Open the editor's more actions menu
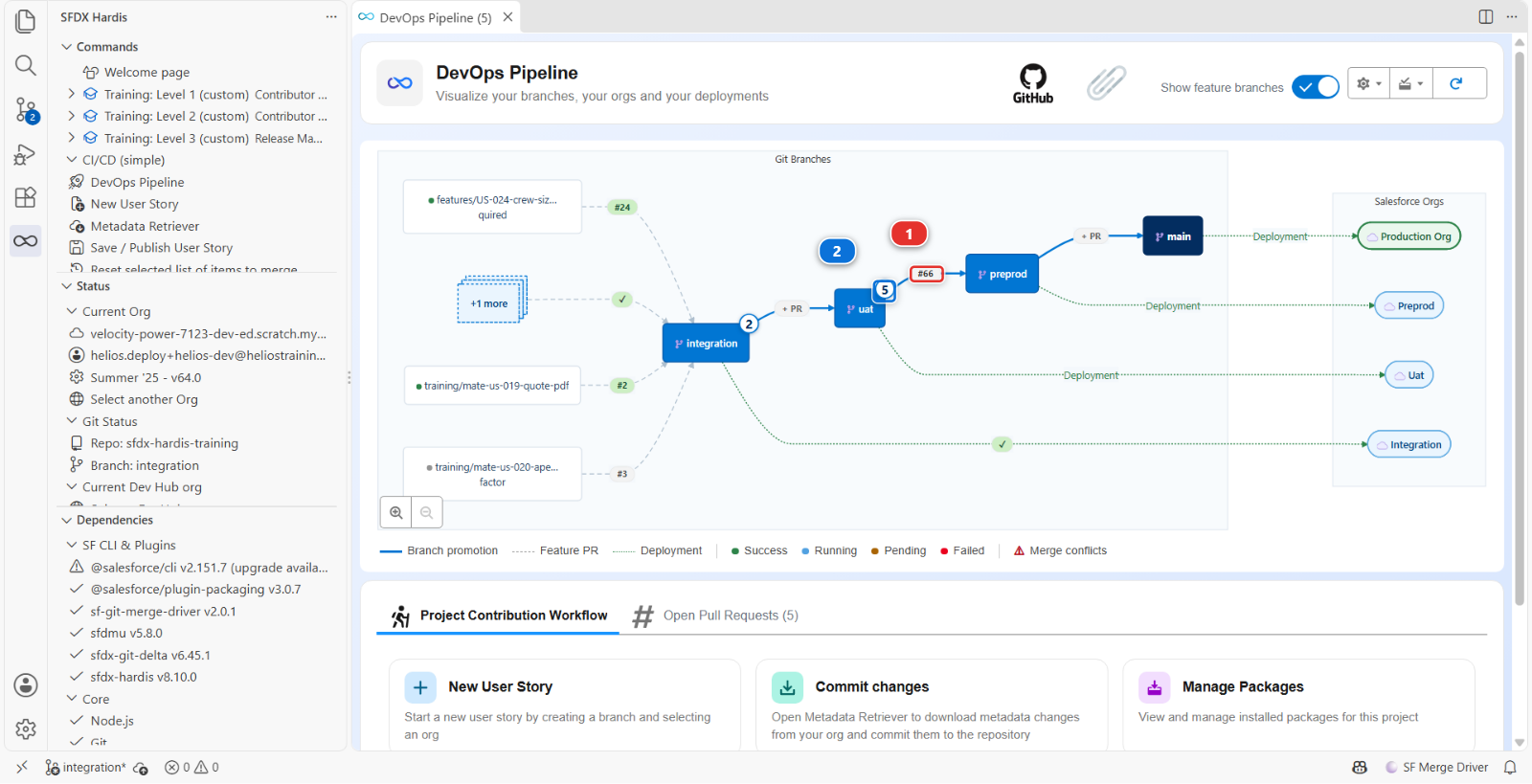This screenshot has width=1532, height=784. coord(1512,16)
